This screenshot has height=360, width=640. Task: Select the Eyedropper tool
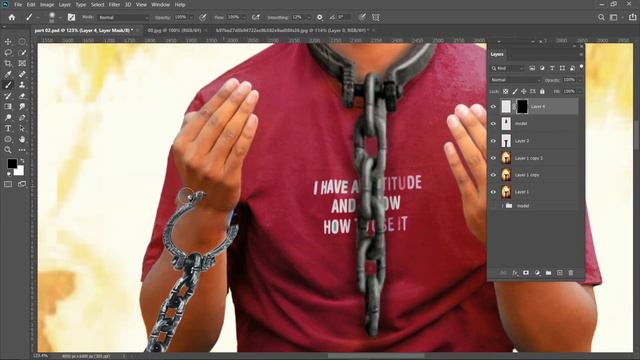click(x=8, y=74)
